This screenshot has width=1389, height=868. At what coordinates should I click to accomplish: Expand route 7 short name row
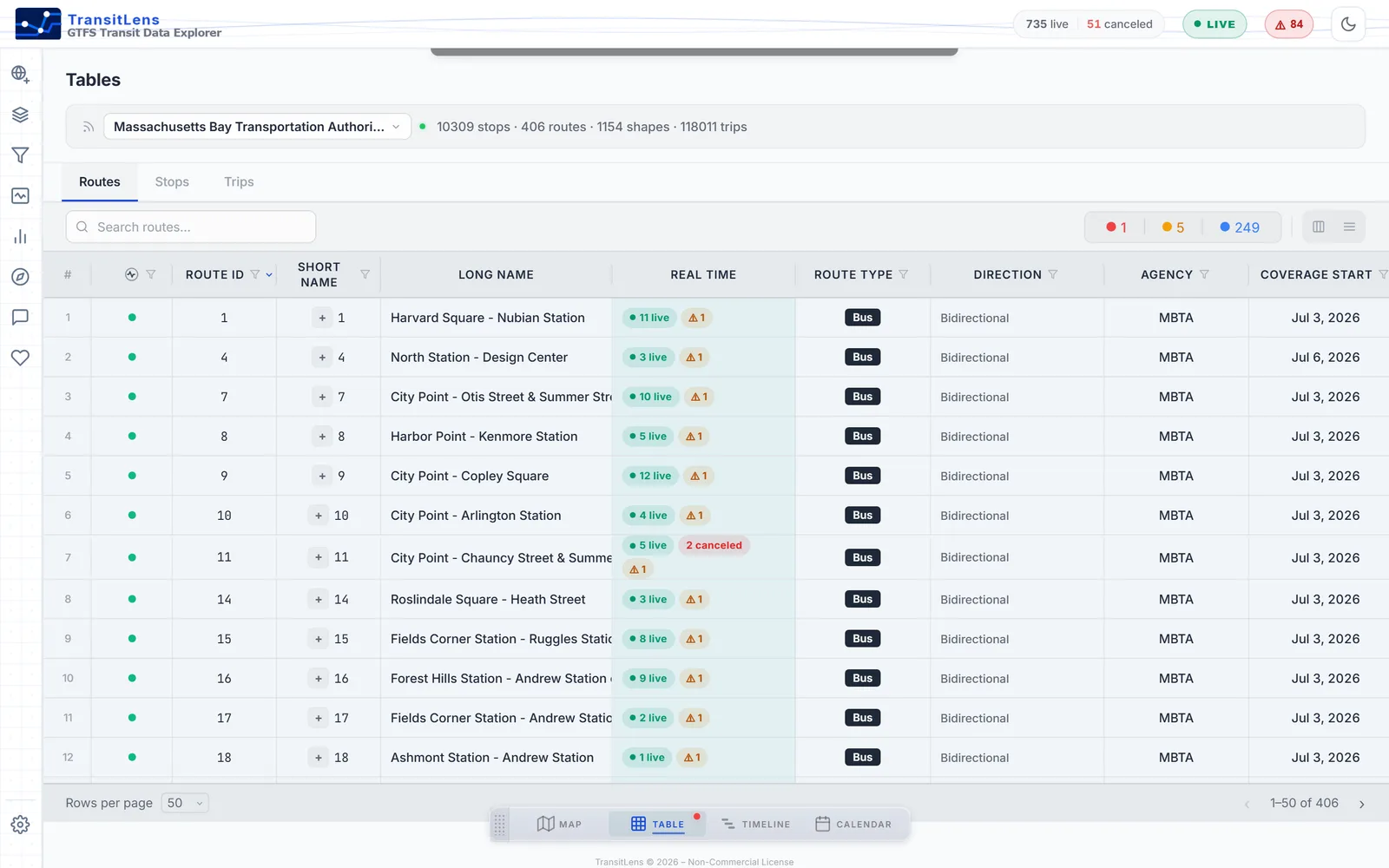322,397
